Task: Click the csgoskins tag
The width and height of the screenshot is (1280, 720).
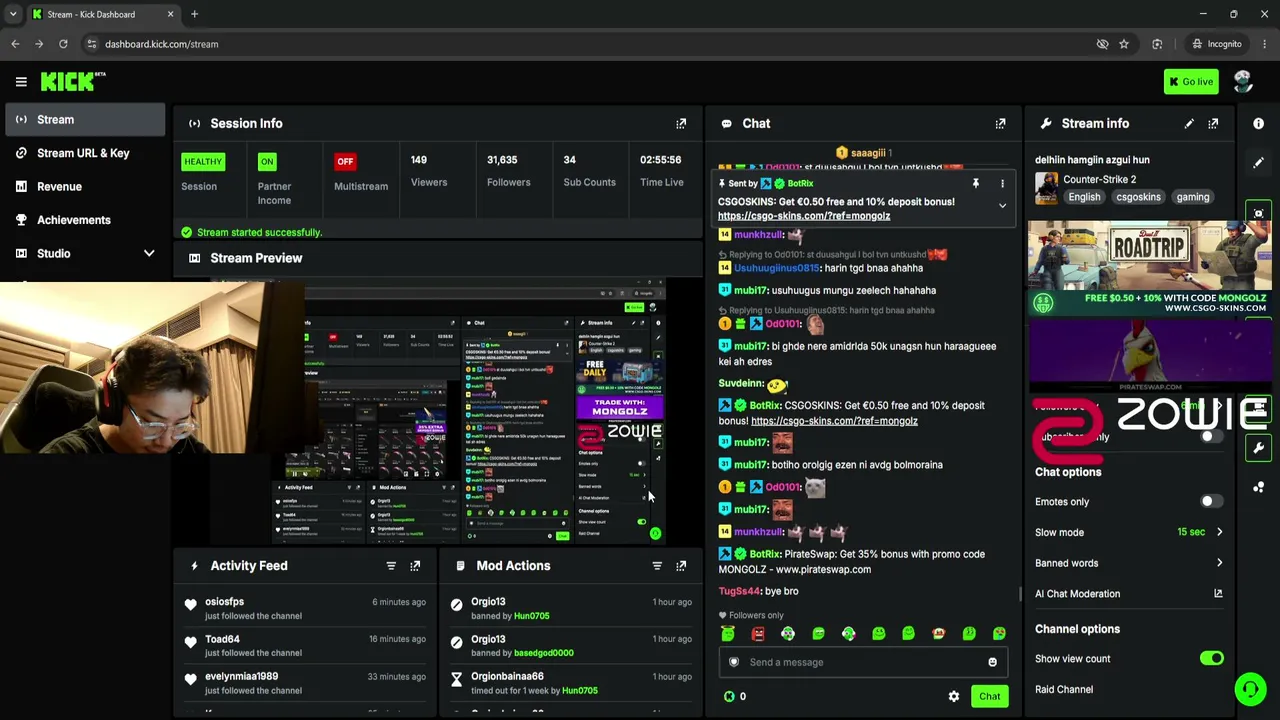Action: pyautogui.click(x=1138, y=197)
